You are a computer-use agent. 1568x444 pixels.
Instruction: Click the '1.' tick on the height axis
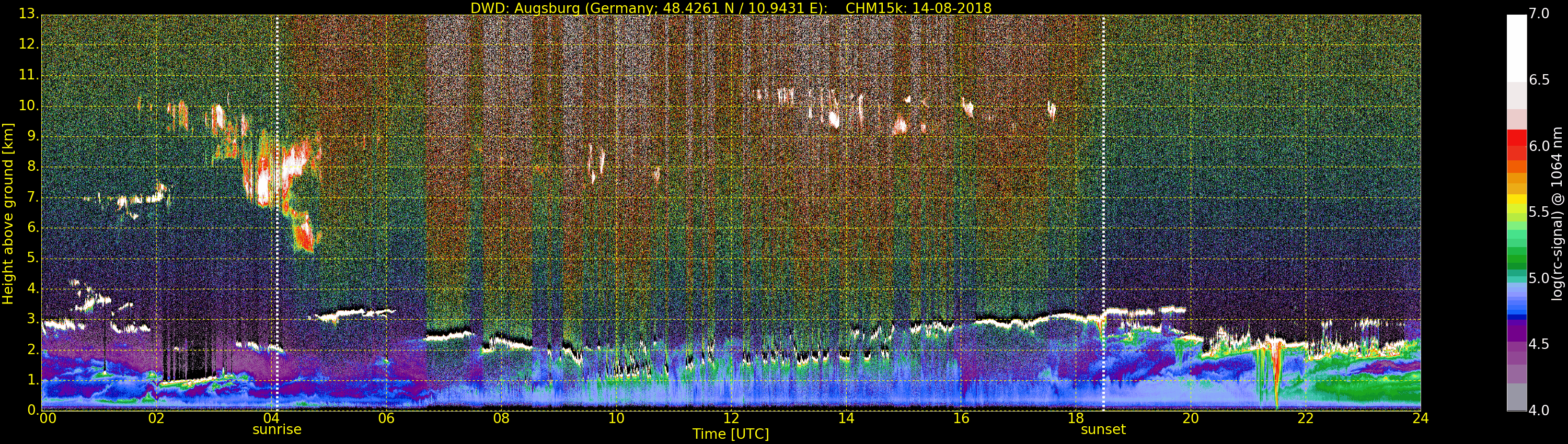click(32, 380)
